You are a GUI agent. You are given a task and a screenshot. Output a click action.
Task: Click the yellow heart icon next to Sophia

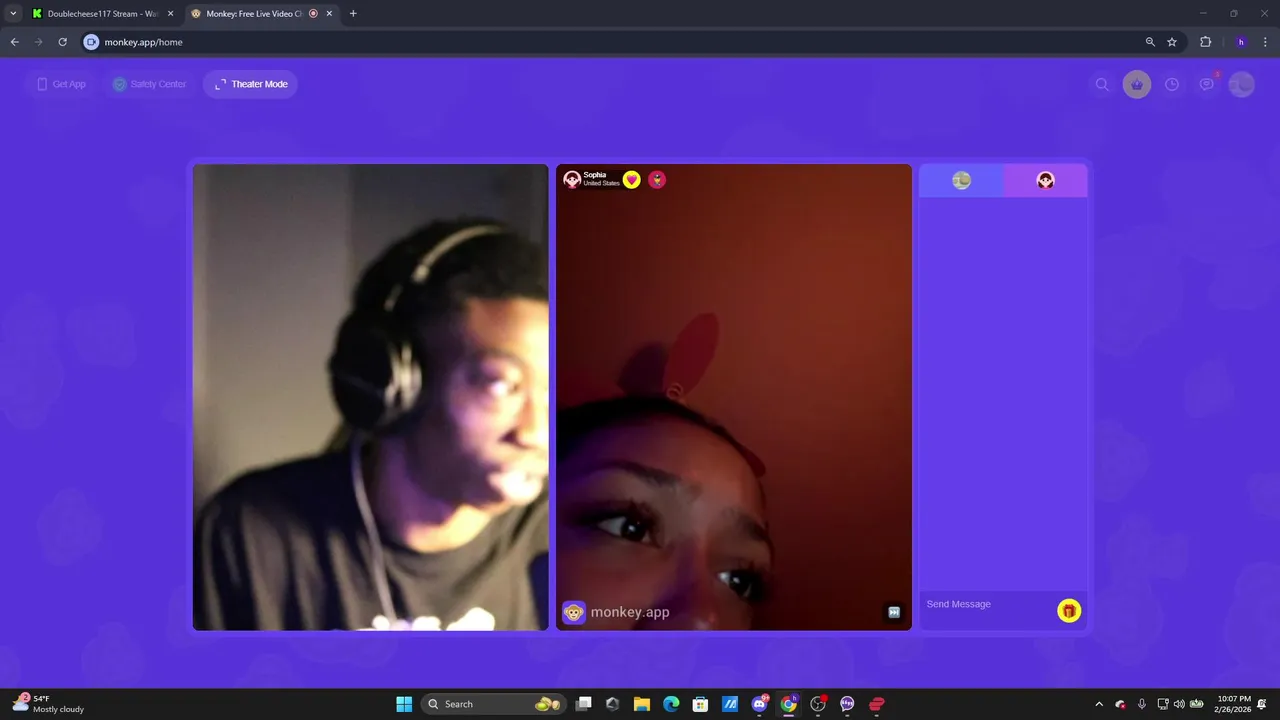[632, 180]
